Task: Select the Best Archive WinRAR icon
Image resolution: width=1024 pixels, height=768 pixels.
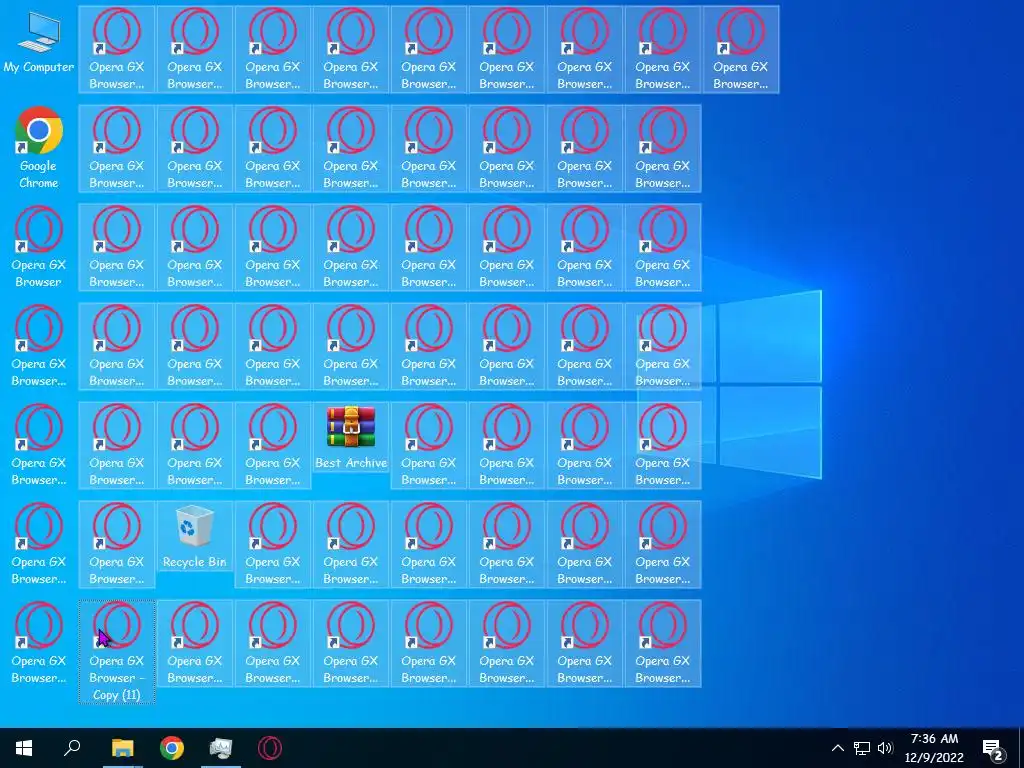Action: [x=351, y=436]
